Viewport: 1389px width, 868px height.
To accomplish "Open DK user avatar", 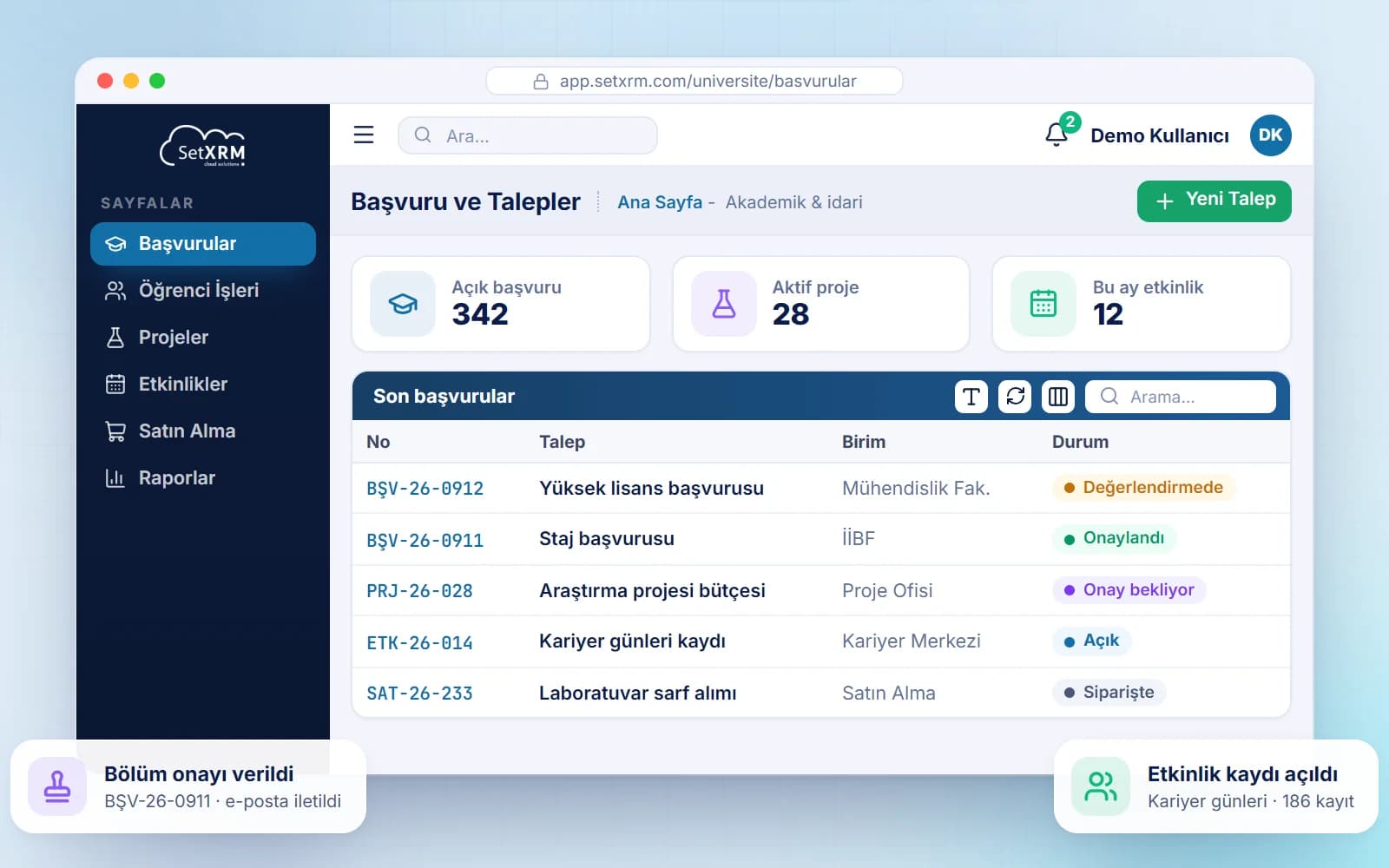I will coord(1270,135).
